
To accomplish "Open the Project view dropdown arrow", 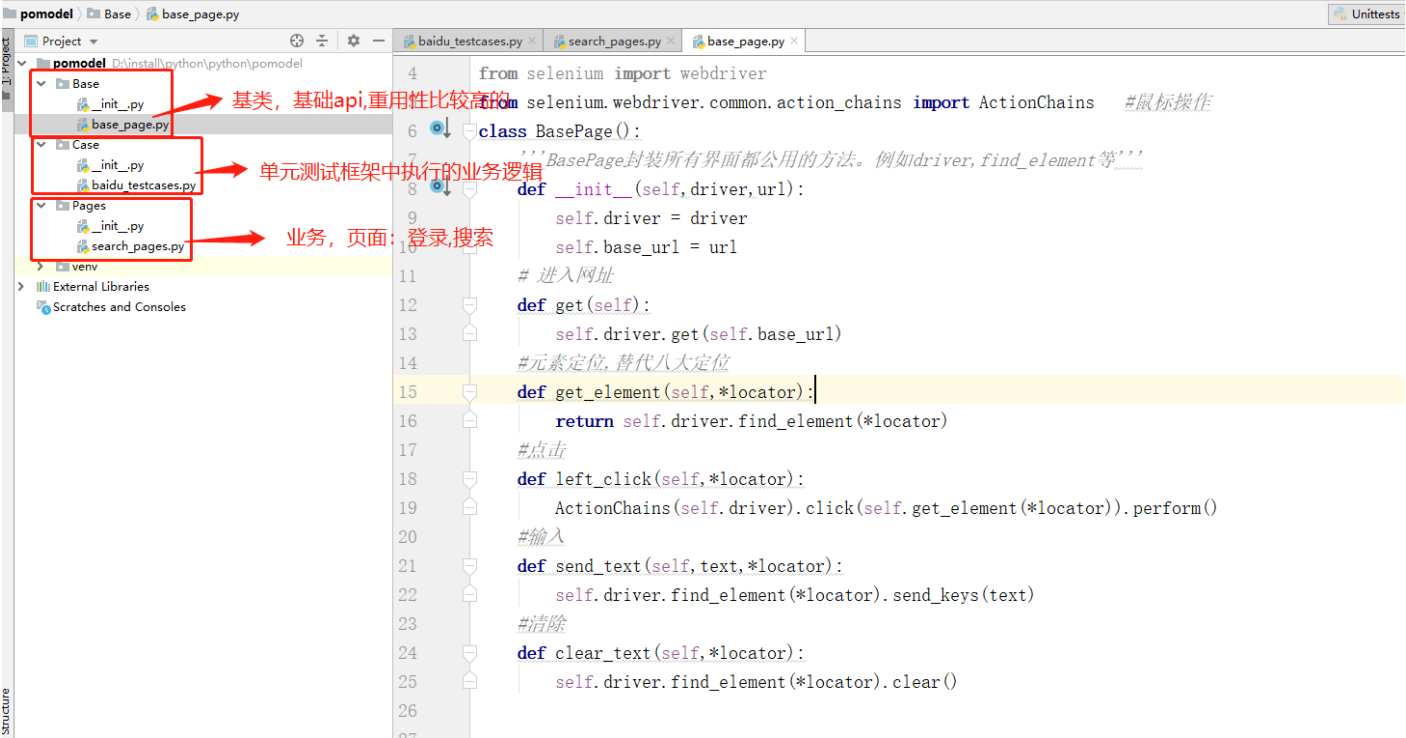I will (x=95, y=41).
